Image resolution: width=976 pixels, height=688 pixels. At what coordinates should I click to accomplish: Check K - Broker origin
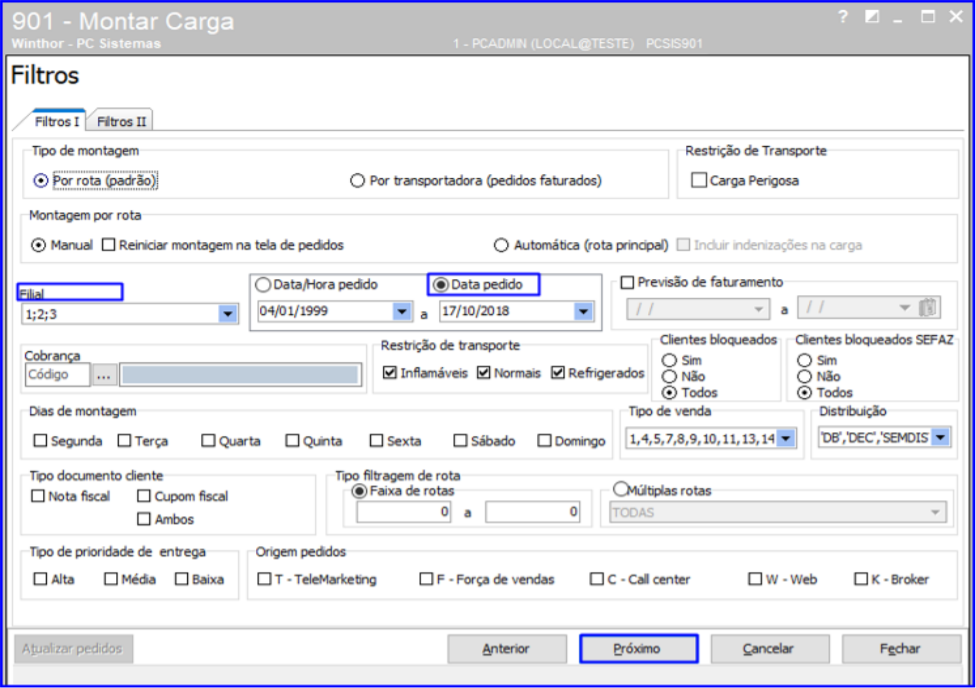(x=861, y=579)
